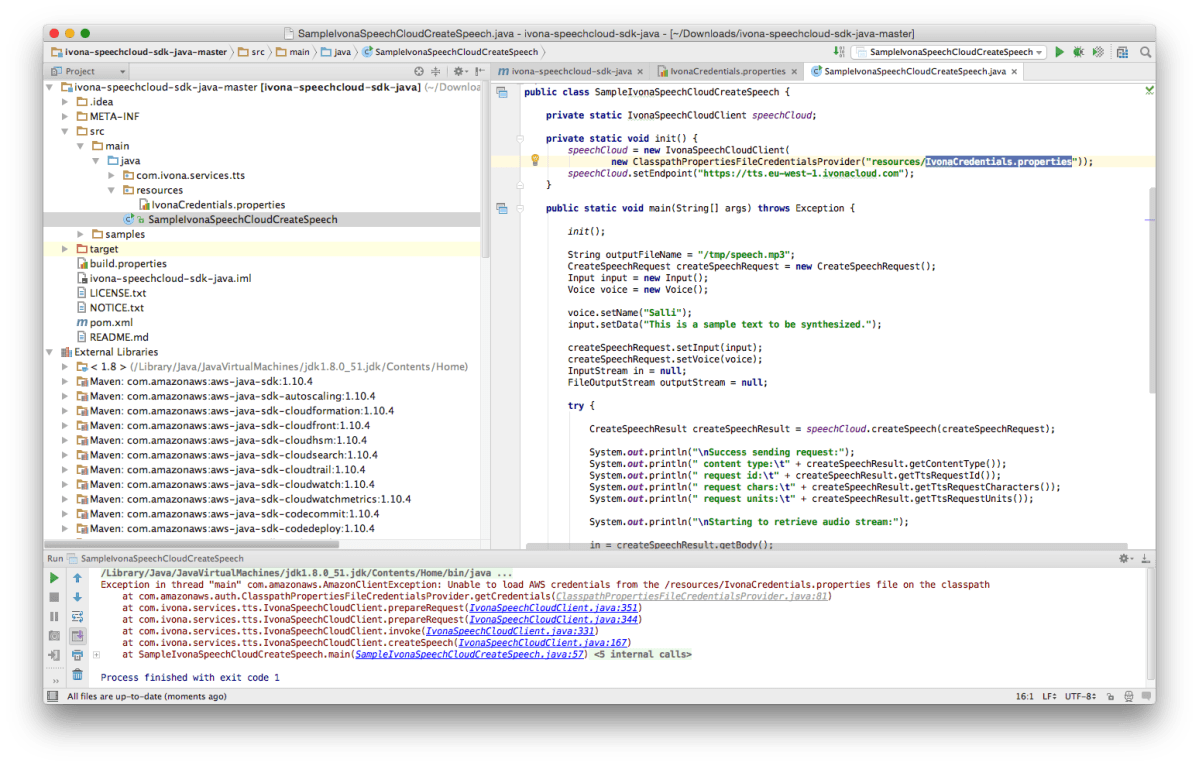
Task: Select README.md in the Project tree
Action: pyautogui.click(x=112, y=337)
